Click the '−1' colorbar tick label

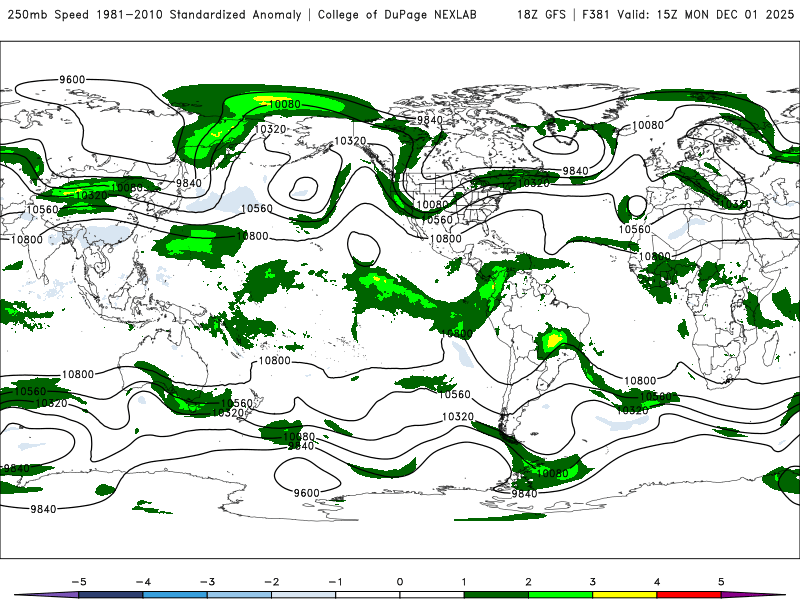click(x=335, y=582)
